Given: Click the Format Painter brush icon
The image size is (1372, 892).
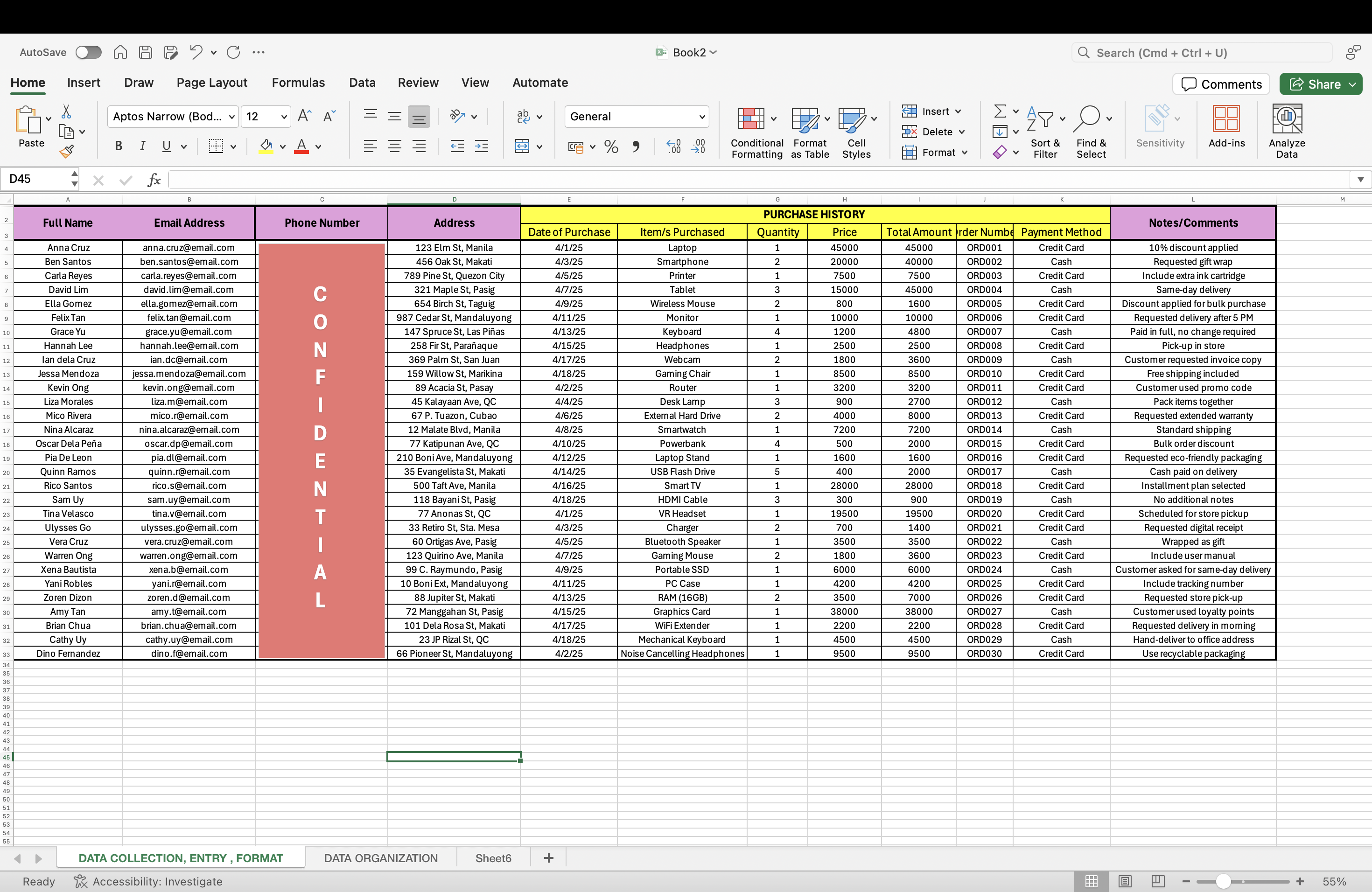Looking at the screenshot, I should (x=66, y=152).
